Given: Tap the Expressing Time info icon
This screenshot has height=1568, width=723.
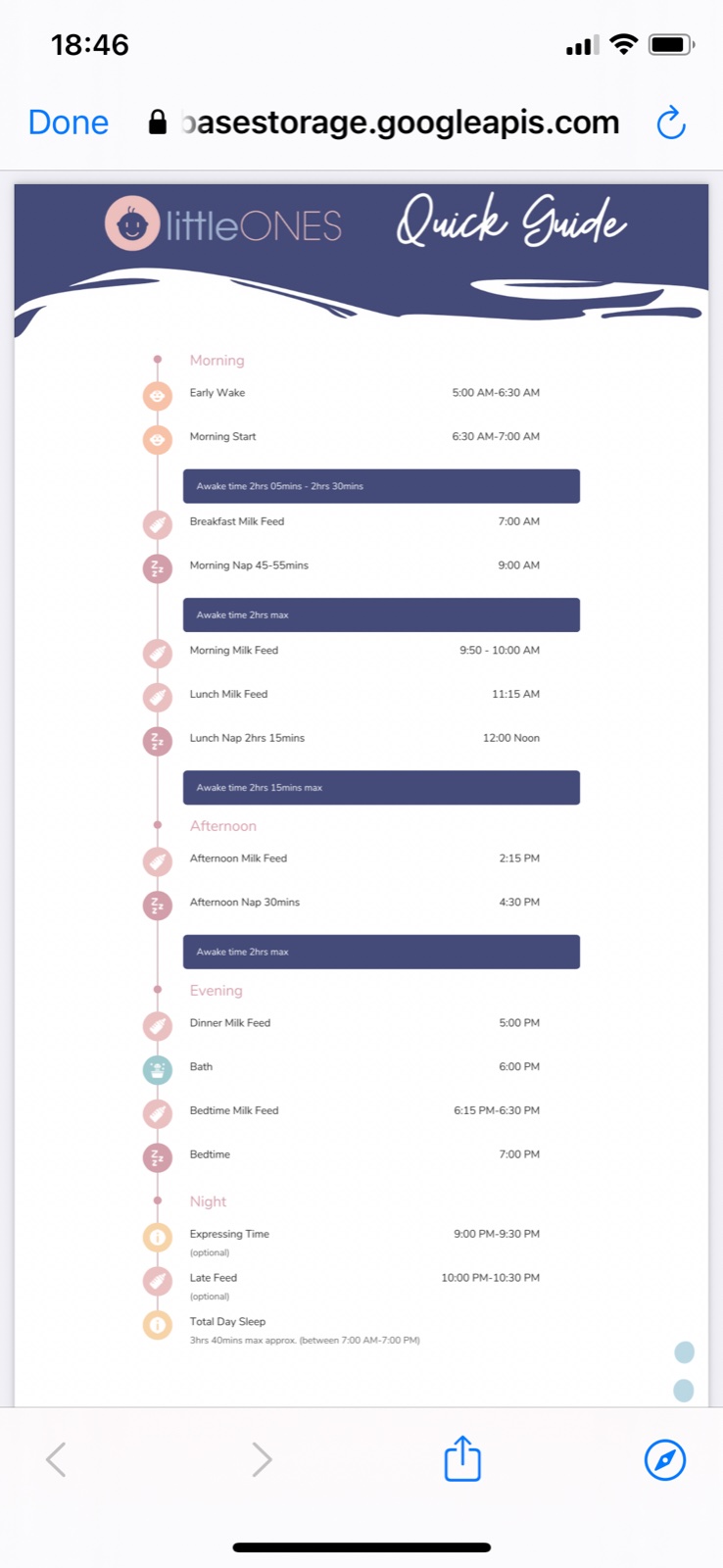Looking at the screenshot, I should 157,1237.
